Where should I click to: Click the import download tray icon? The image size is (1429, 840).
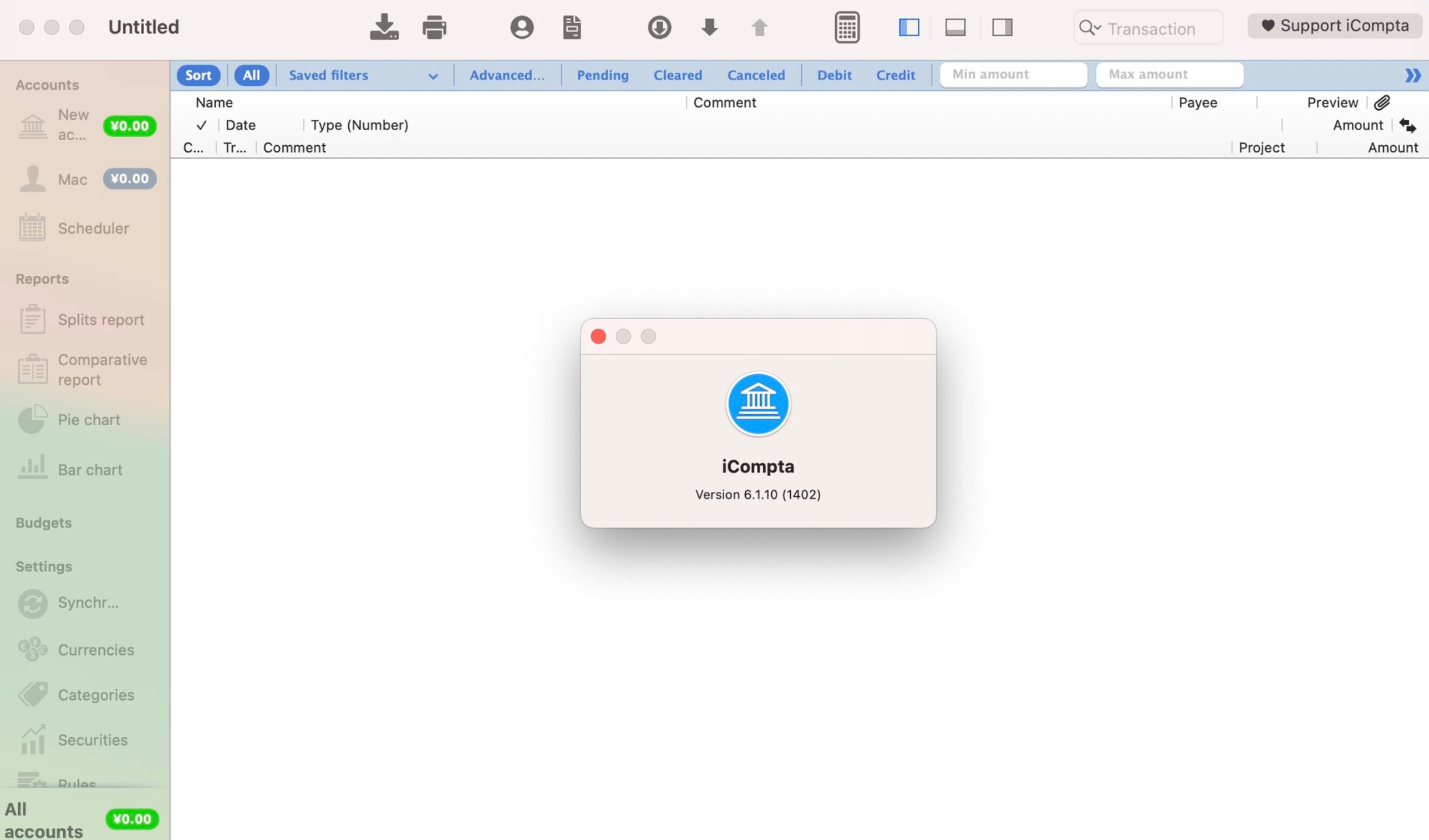point(384,27)
